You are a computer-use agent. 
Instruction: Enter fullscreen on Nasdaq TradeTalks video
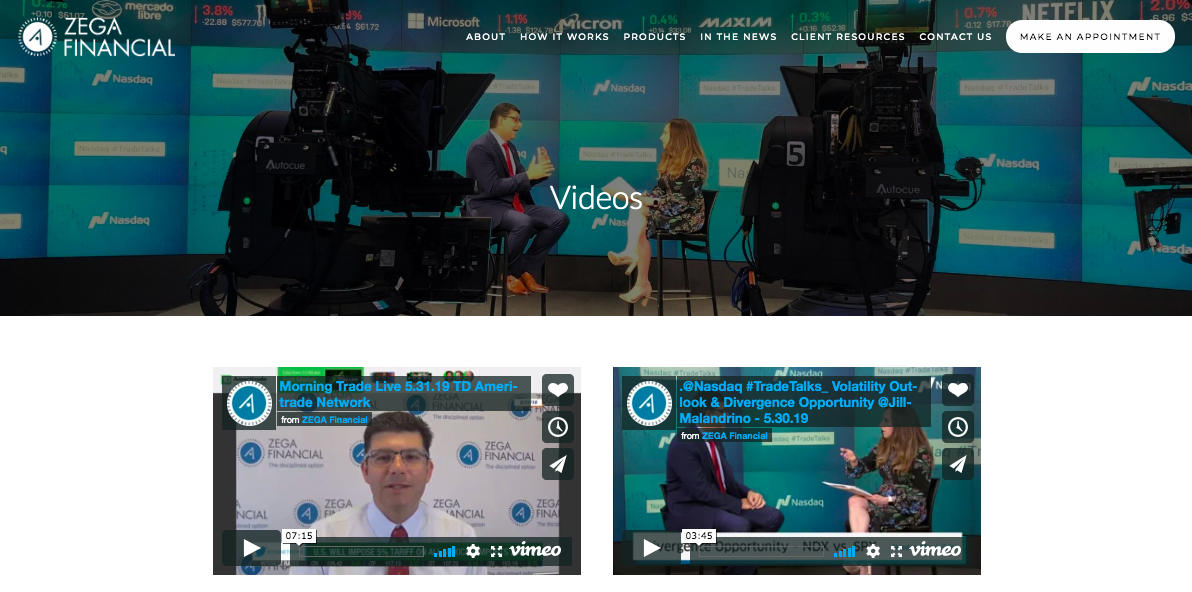896,551
